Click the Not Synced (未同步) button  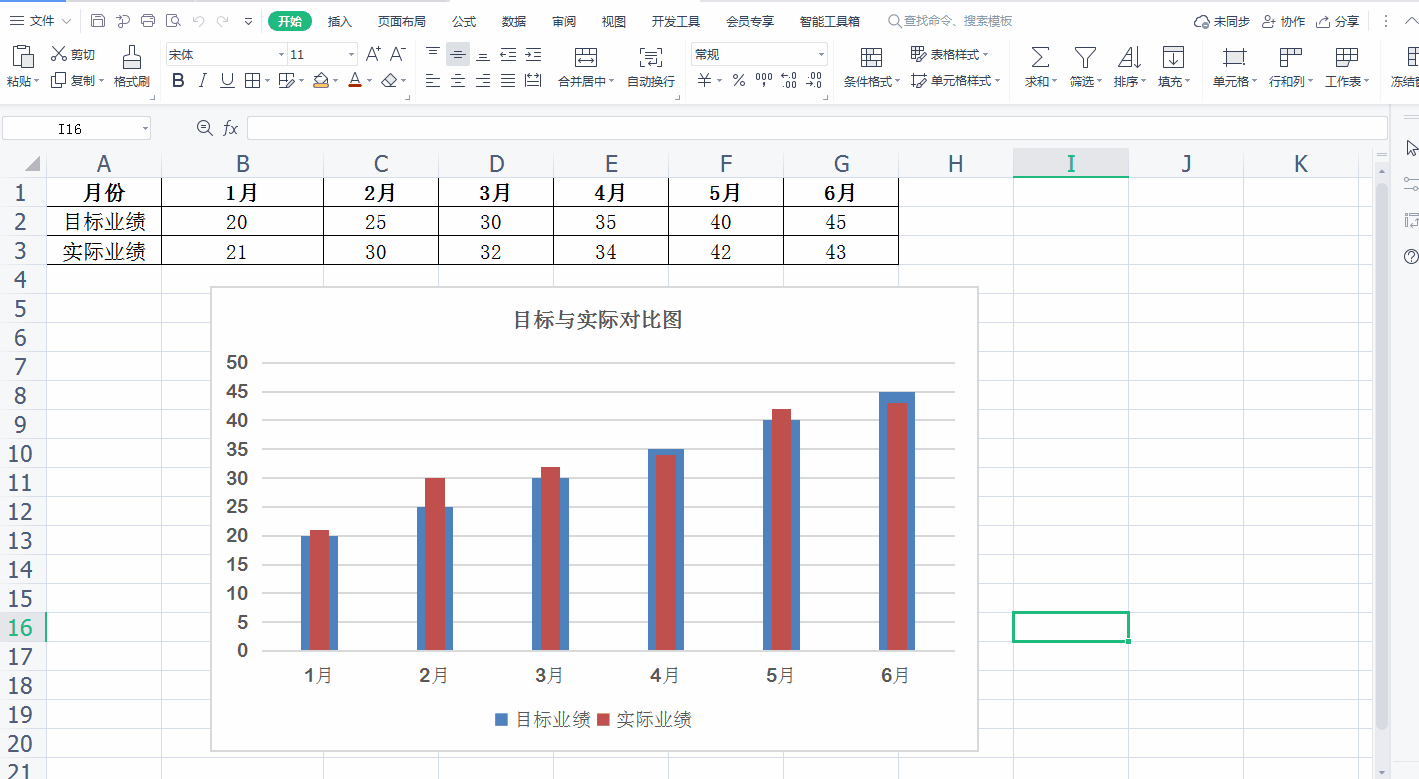click(1222, 21)
